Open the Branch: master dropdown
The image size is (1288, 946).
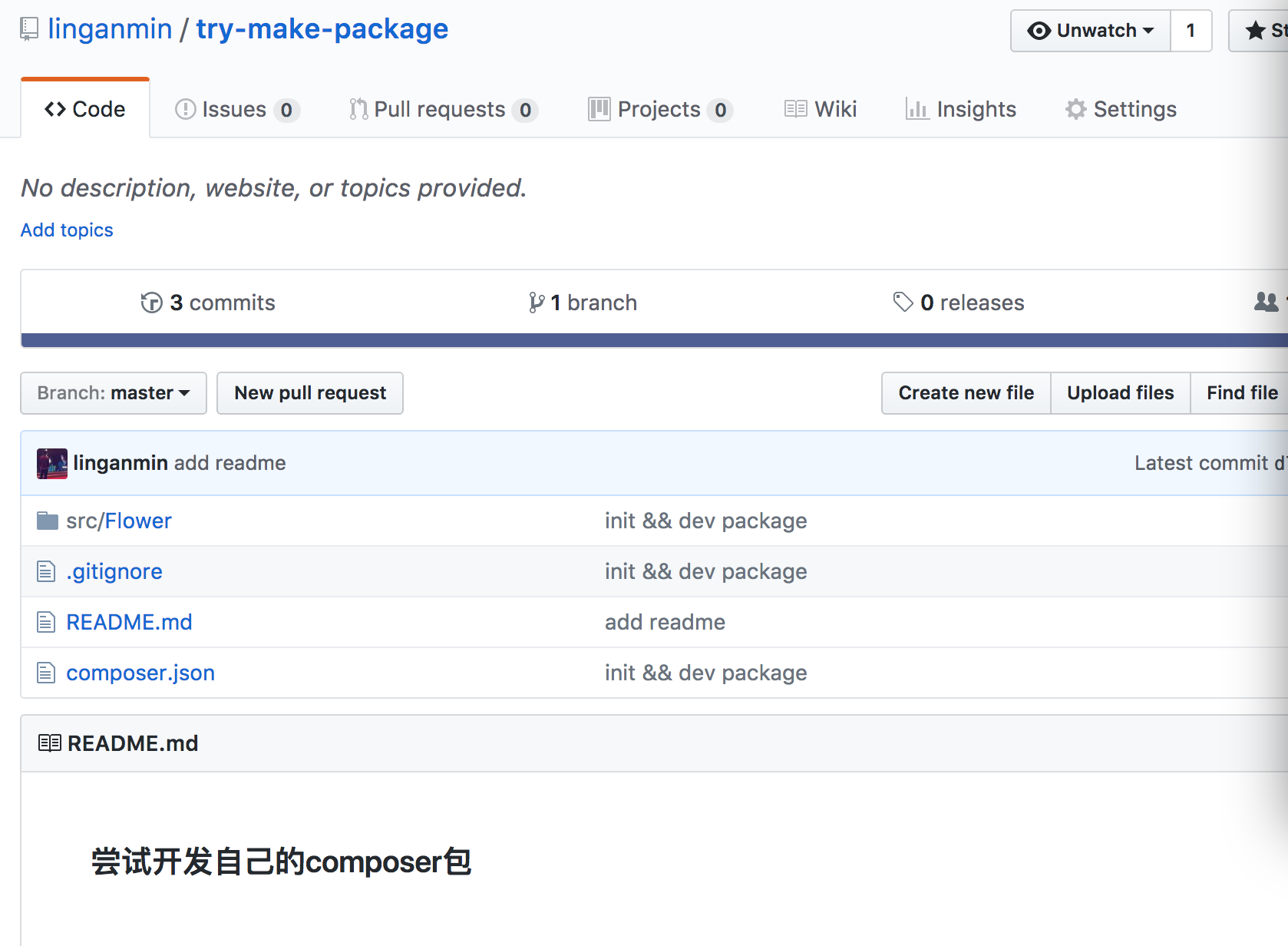click(114, 393)
